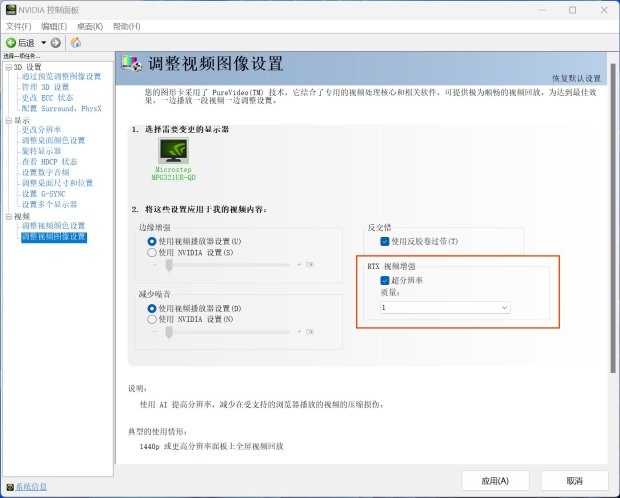Viewport: 620px width, 498px height.
Task: Open 调整视频颜色设置 tree item
Action: (x=53, y=226)
